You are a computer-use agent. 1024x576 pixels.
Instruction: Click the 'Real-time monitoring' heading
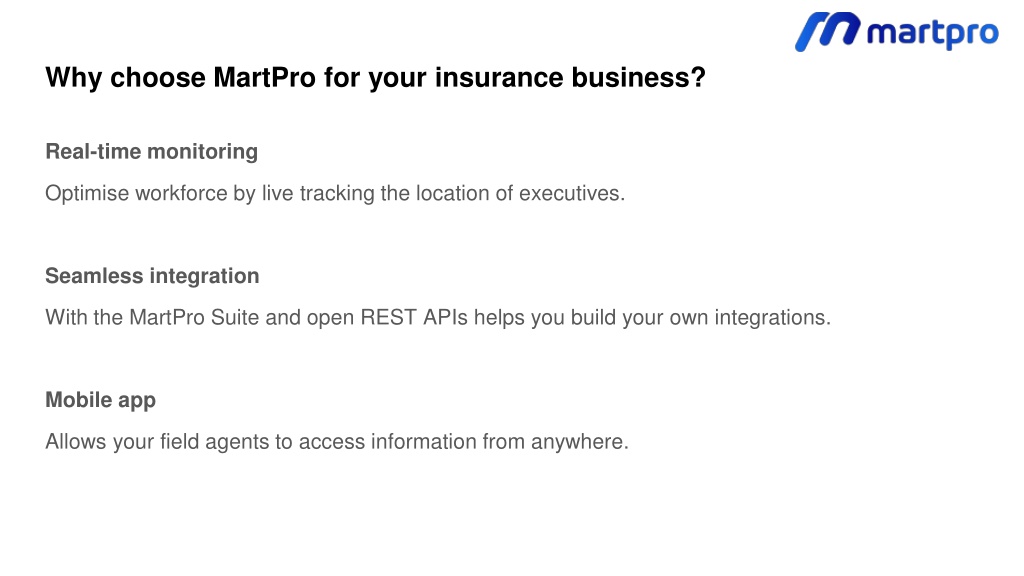(x=152, y=152)
